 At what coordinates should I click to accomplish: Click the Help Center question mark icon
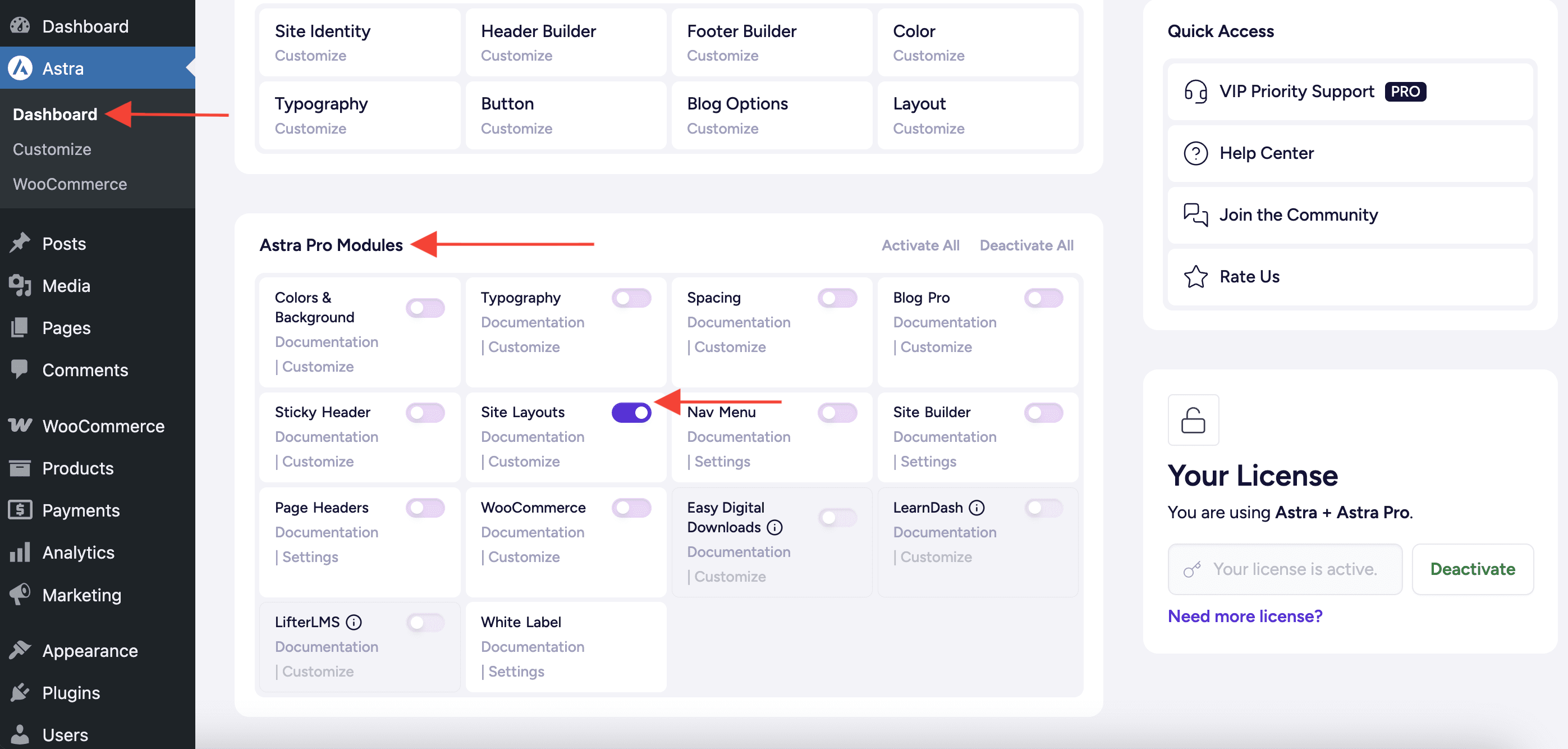pos(1195,153)
